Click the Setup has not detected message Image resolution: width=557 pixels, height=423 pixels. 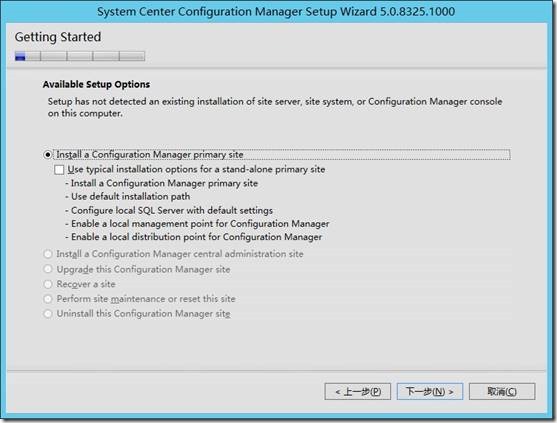[275, 107]
